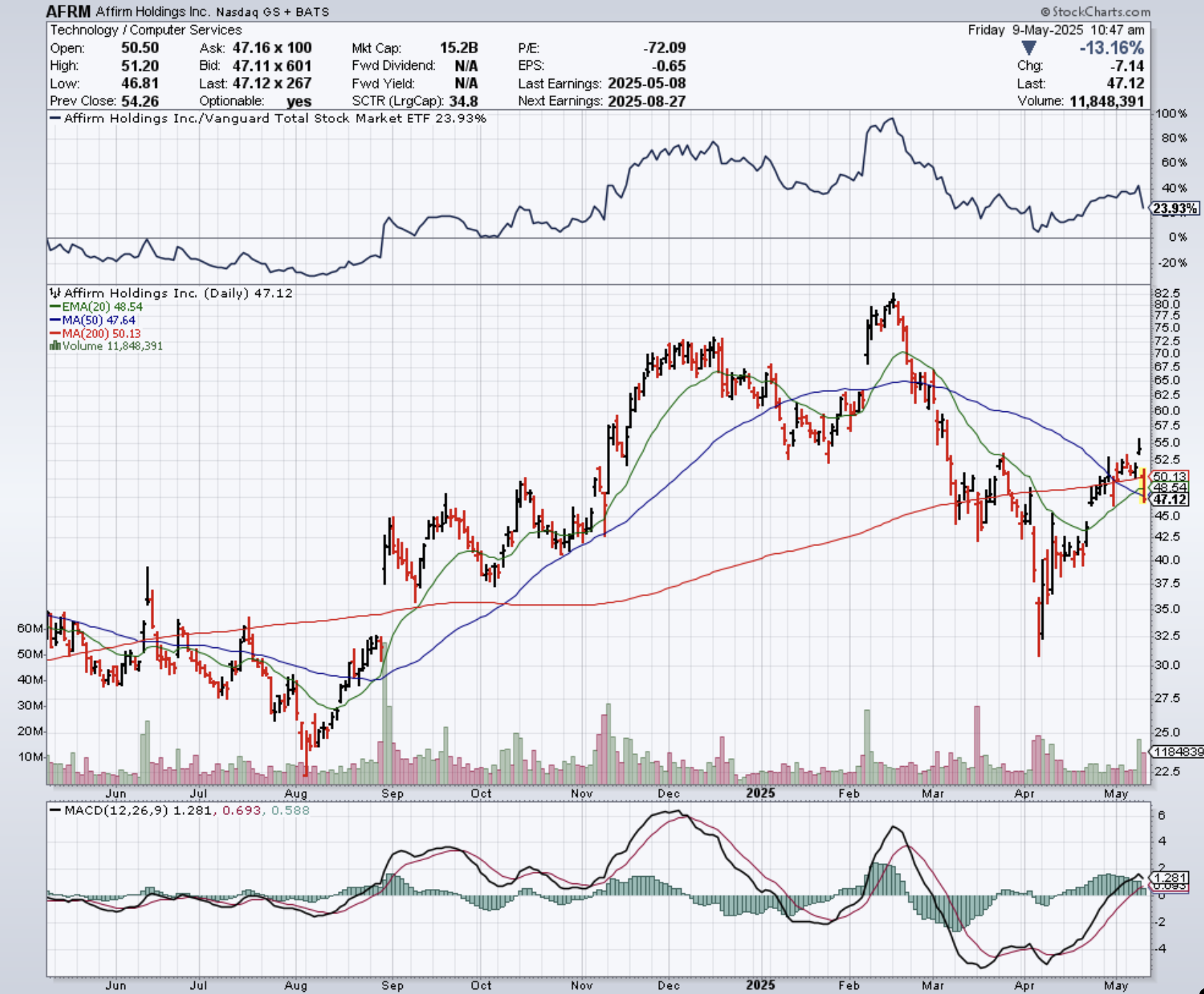Click the 23.93% right-axis value tag
The image size is (1204, 994).
[1175, 209]
